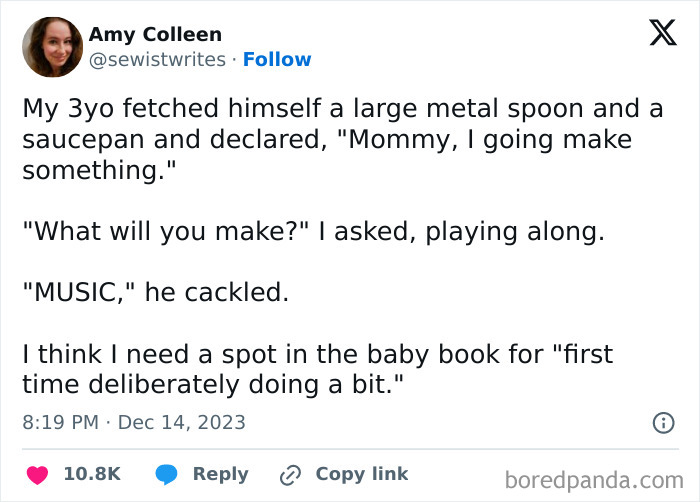Open the info circle icon
The width and height of the screenshot is (700, 502).
point(663,423)
